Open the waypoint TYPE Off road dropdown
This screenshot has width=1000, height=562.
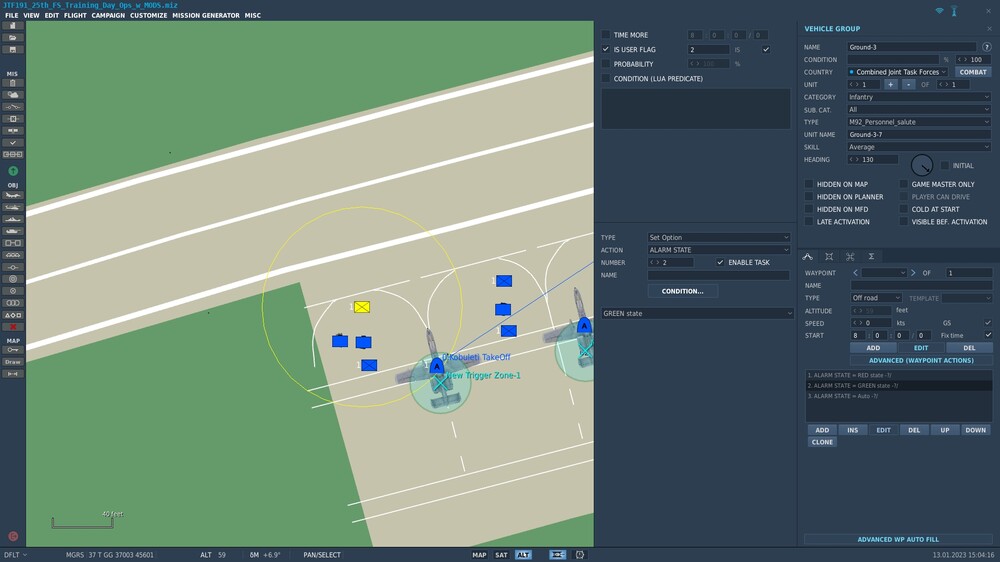876,298
